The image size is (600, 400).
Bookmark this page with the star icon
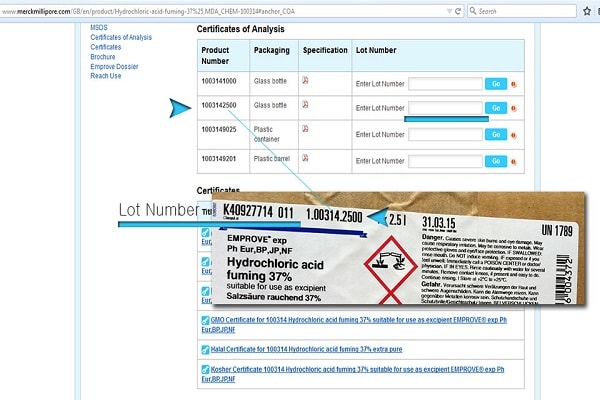click(587, 11)
